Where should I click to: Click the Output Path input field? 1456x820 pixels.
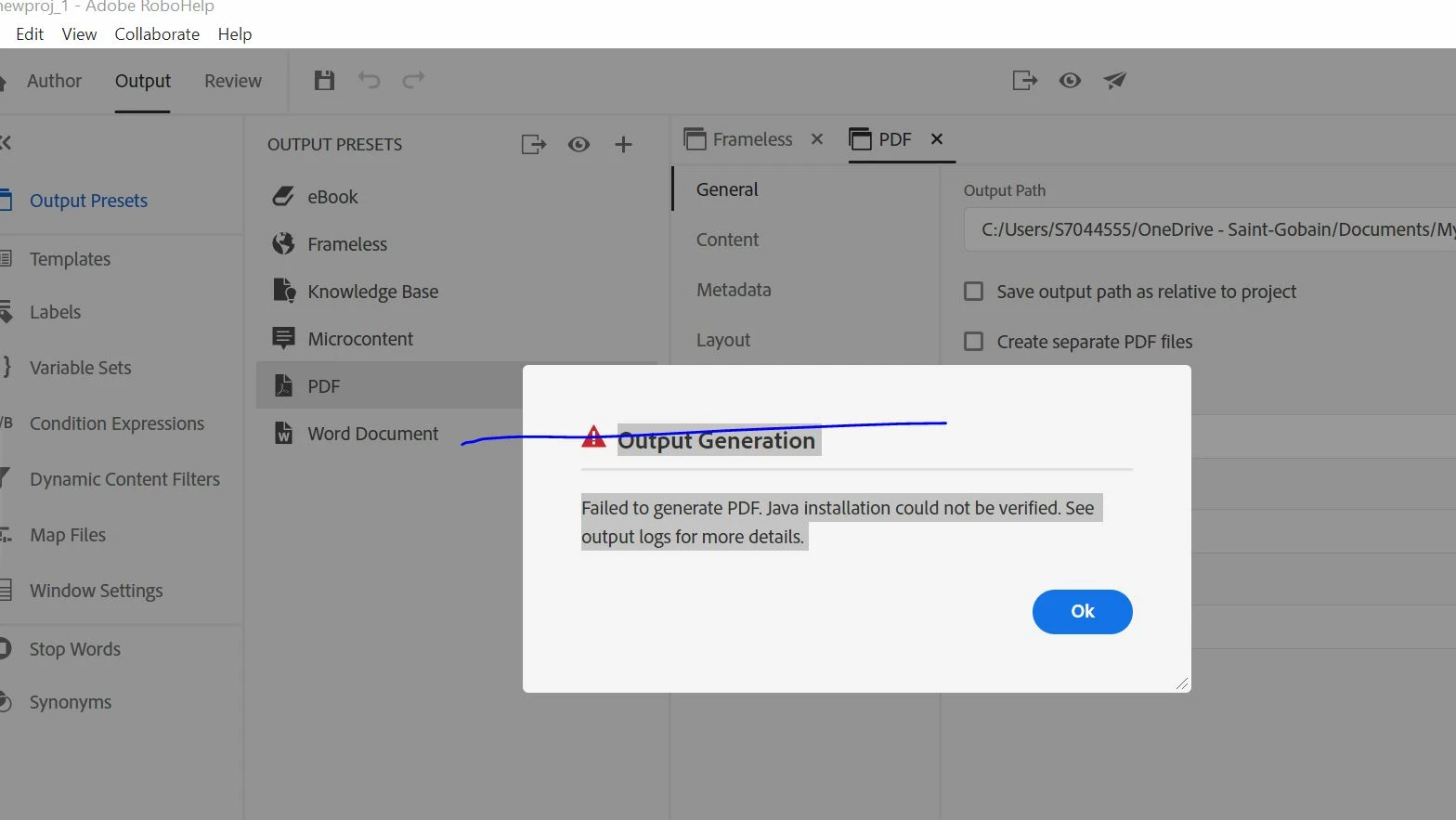coord(1210,229)
